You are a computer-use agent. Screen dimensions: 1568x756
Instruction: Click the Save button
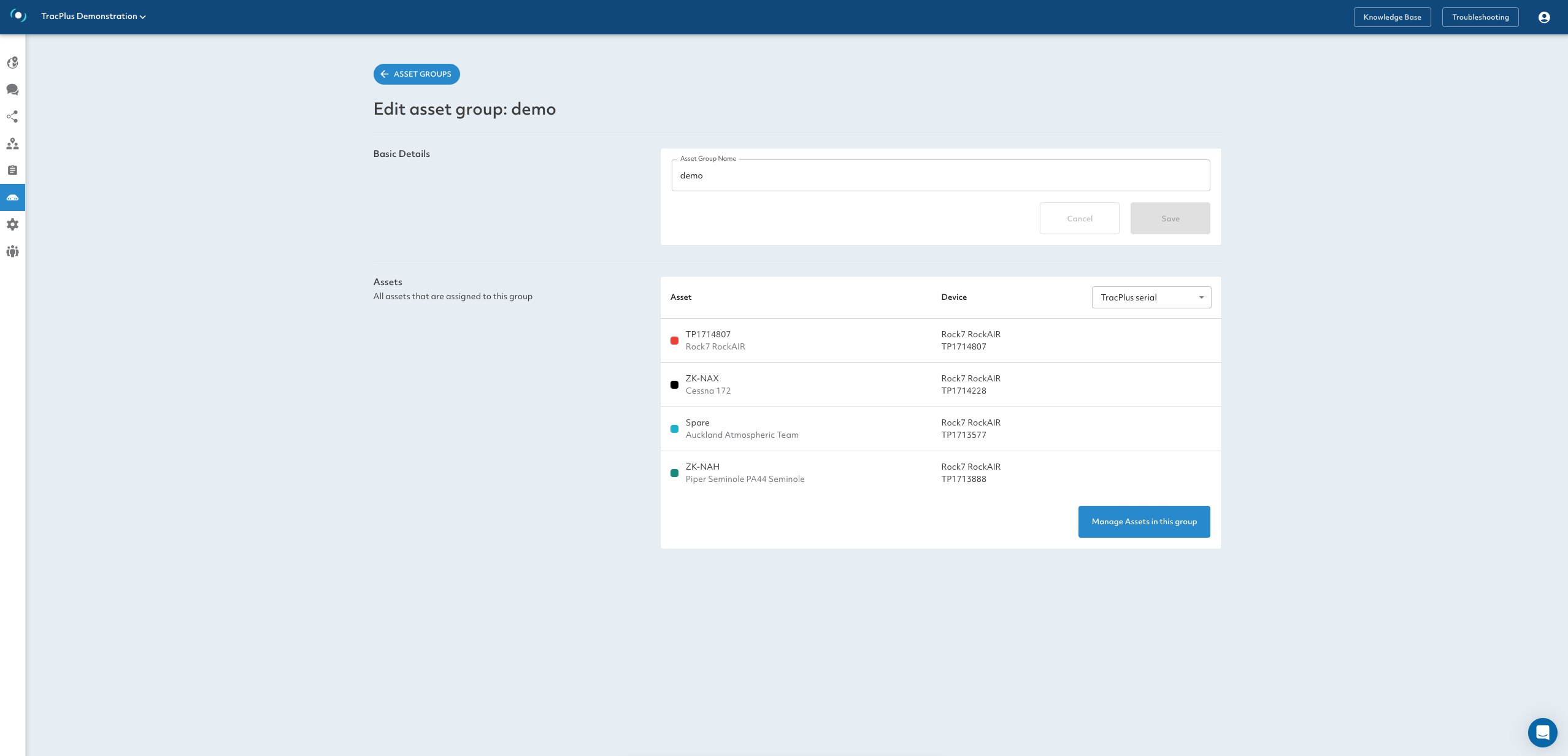pos(1170,218)
